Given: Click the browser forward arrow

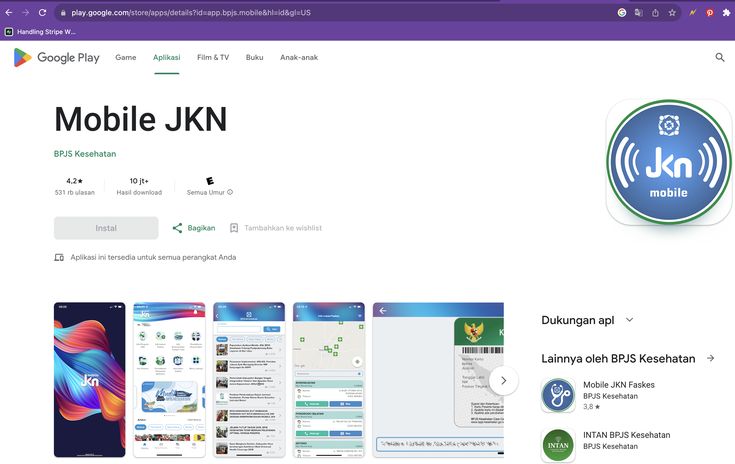Looking at the screenshot, I should click(25, 13).
